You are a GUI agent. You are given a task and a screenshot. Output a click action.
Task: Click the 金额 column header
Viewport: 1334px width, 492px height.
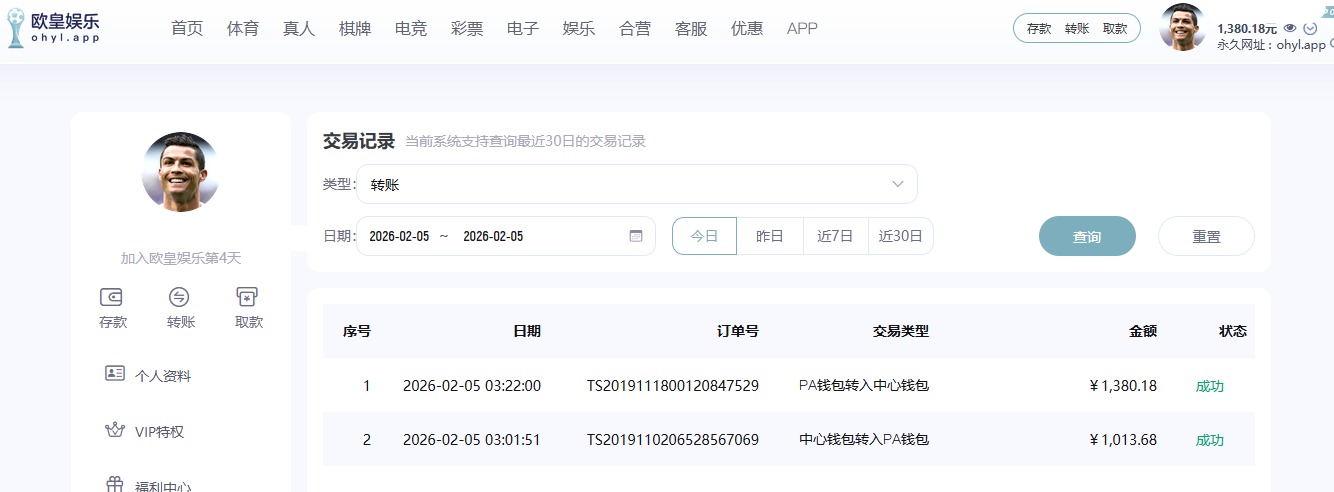pos(1143,331)
